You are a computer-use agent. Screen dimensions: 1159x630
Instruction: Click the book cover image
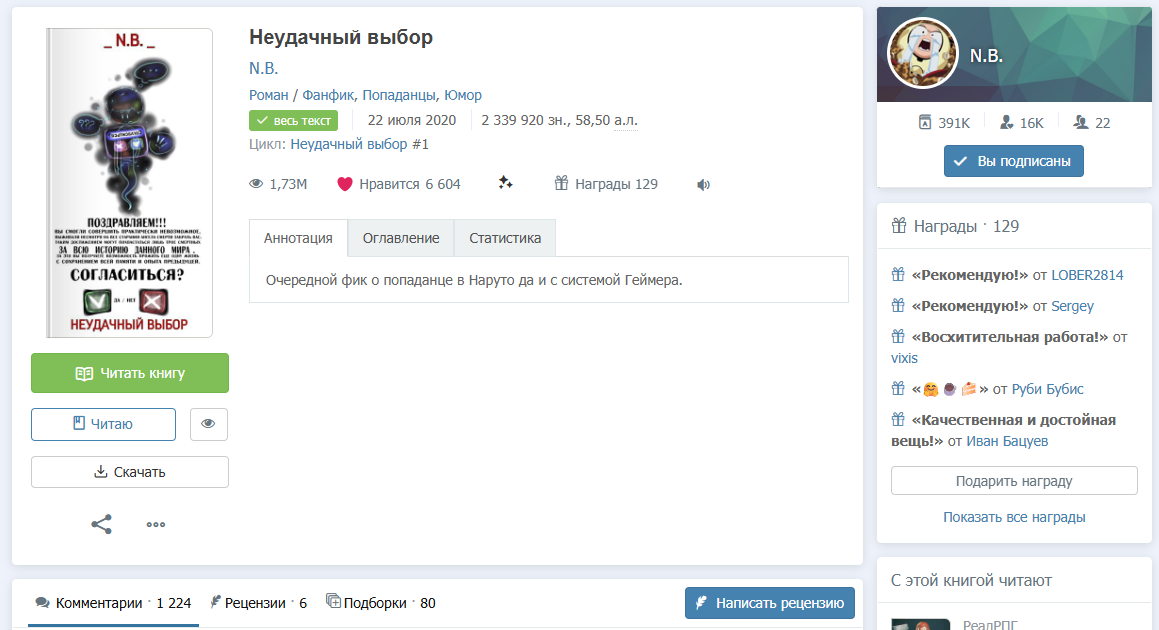[129, 183]
